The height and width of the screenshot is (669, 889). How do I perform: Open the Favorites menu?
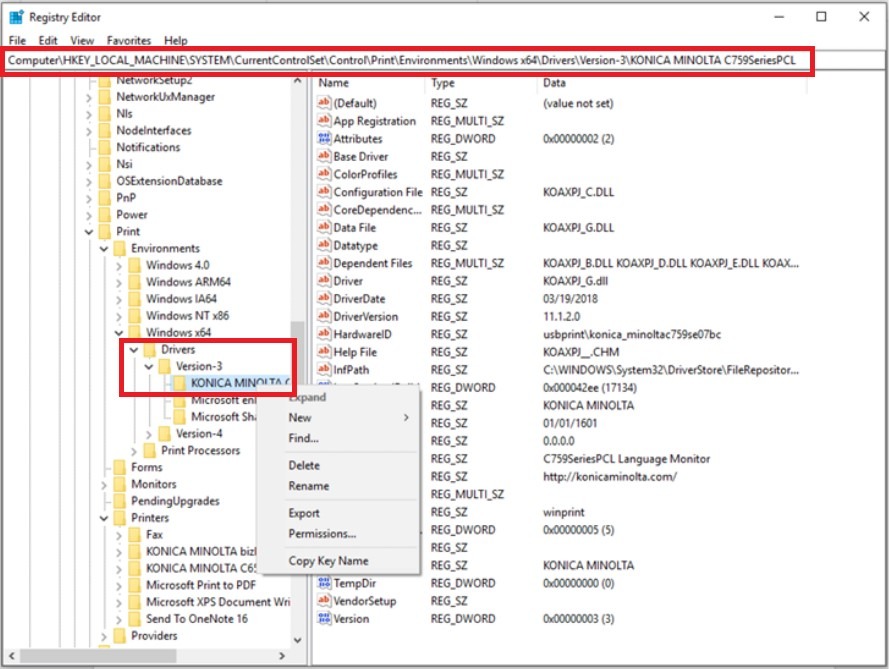(x=129, y=41)
